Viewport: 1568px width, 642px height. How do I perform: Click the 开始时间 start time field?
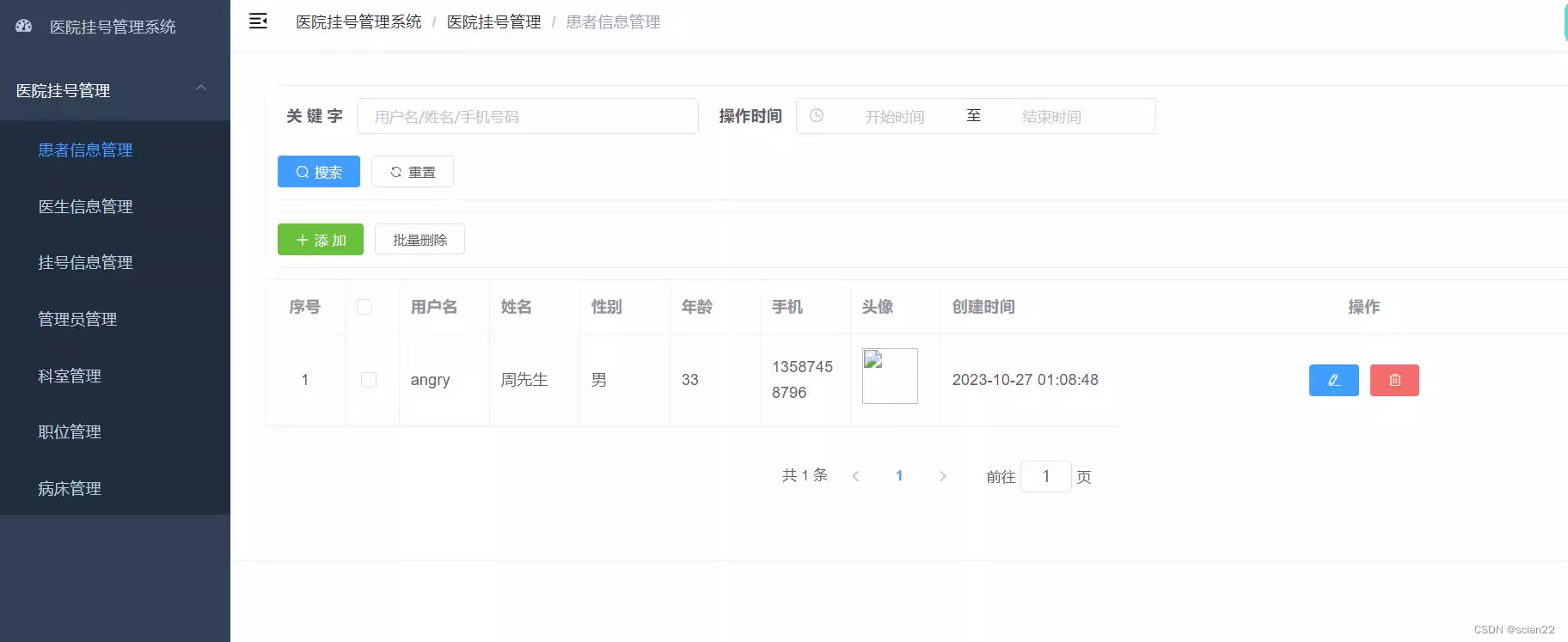894,116
